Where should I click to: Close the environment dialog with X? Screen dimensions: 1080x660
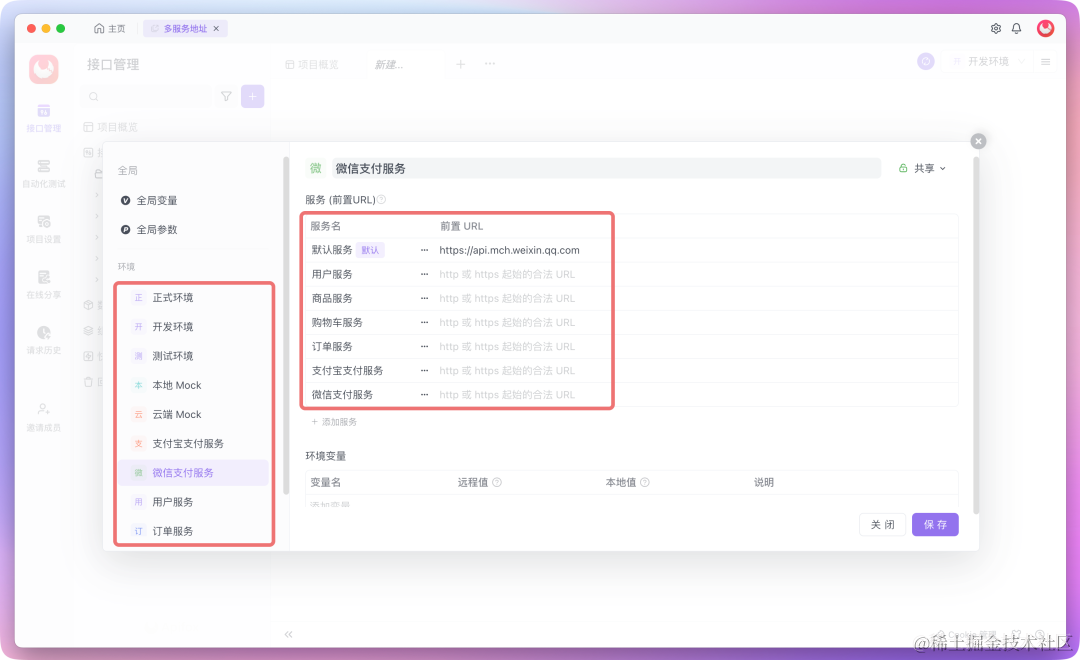[978, 141]
